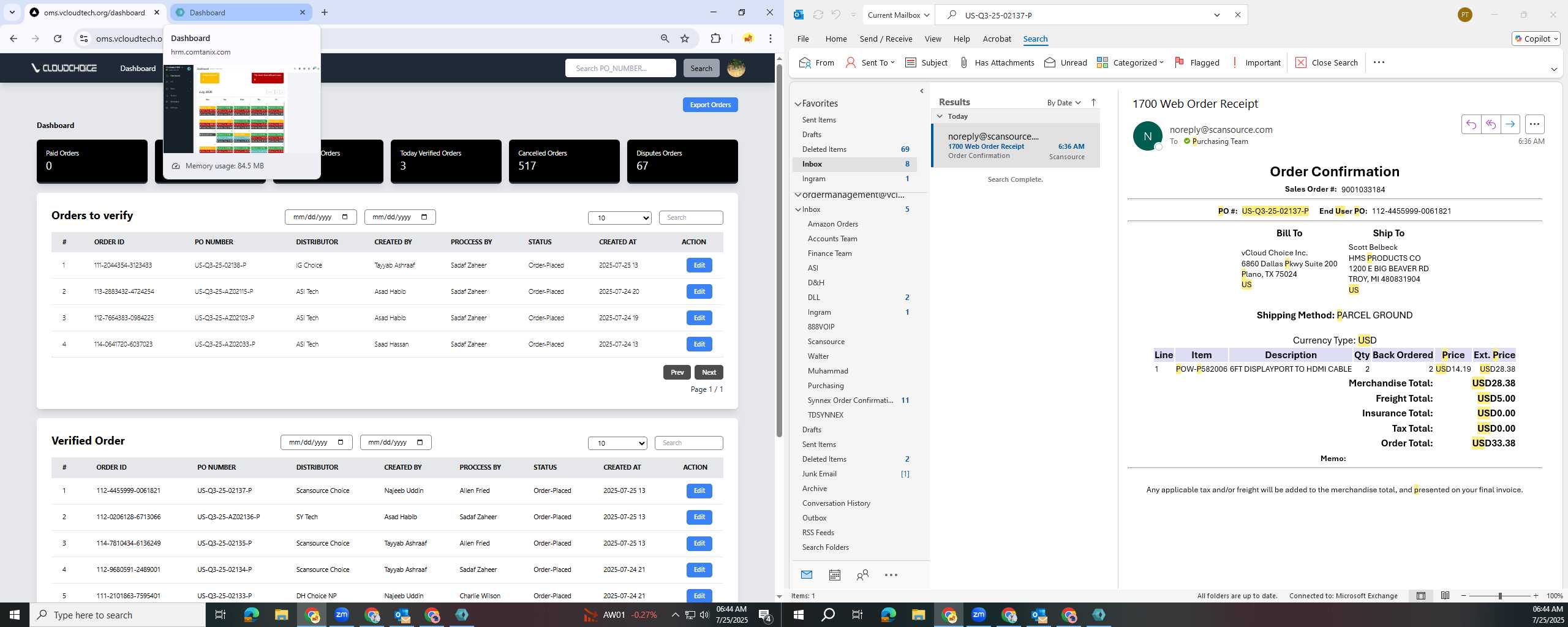This screenshot has height=627, width=1568.
Task: Bookmark this page with star icon
Action: [x=685, y=39]
